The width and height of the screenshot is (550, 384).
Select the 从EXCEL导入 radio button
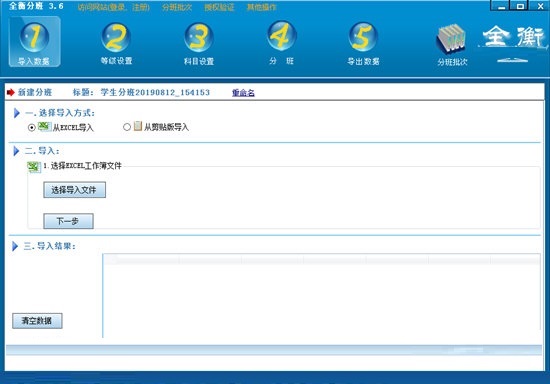32,127
